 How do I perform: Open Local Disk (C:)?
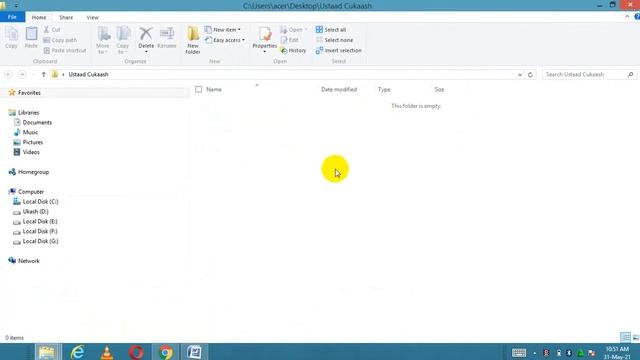[x=40, y=202]
